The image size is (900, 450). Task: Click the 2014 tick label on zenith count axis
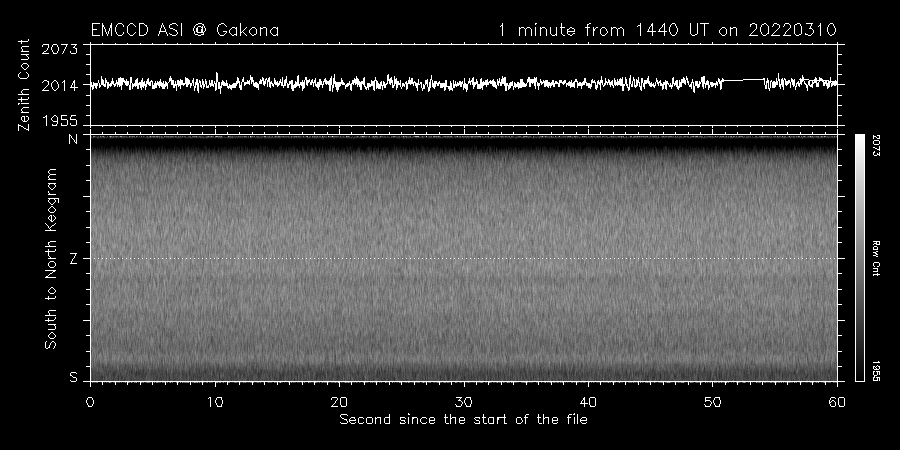[59, 86]
